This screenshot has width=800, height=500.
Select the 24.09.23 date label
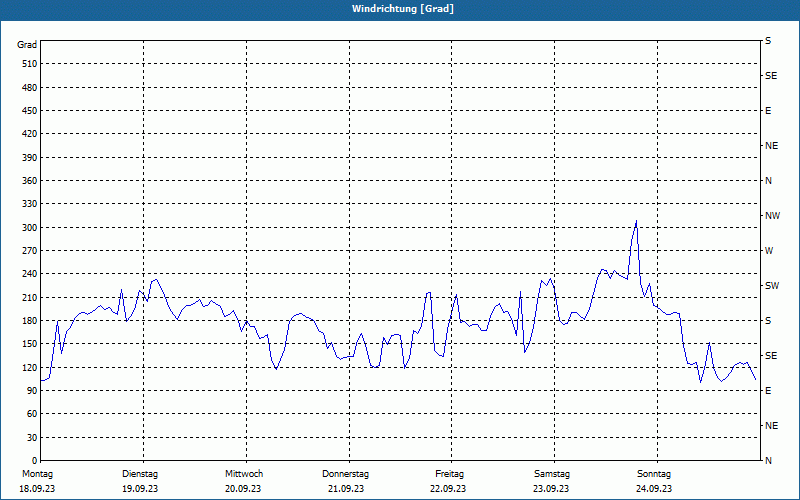(x=654, y=489)
